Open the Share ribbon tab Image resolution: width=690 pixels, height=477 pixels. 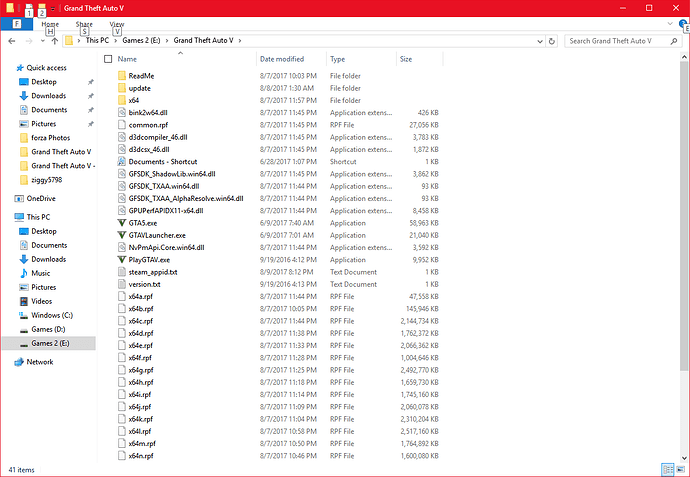pos(84,24)
